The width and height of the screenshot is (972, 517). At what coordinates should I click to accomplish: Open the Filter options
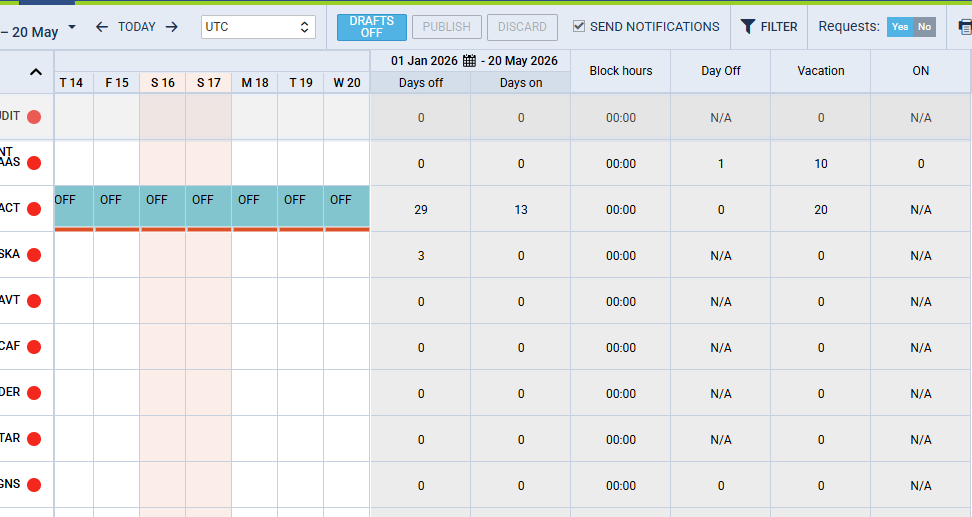(769, 27)
